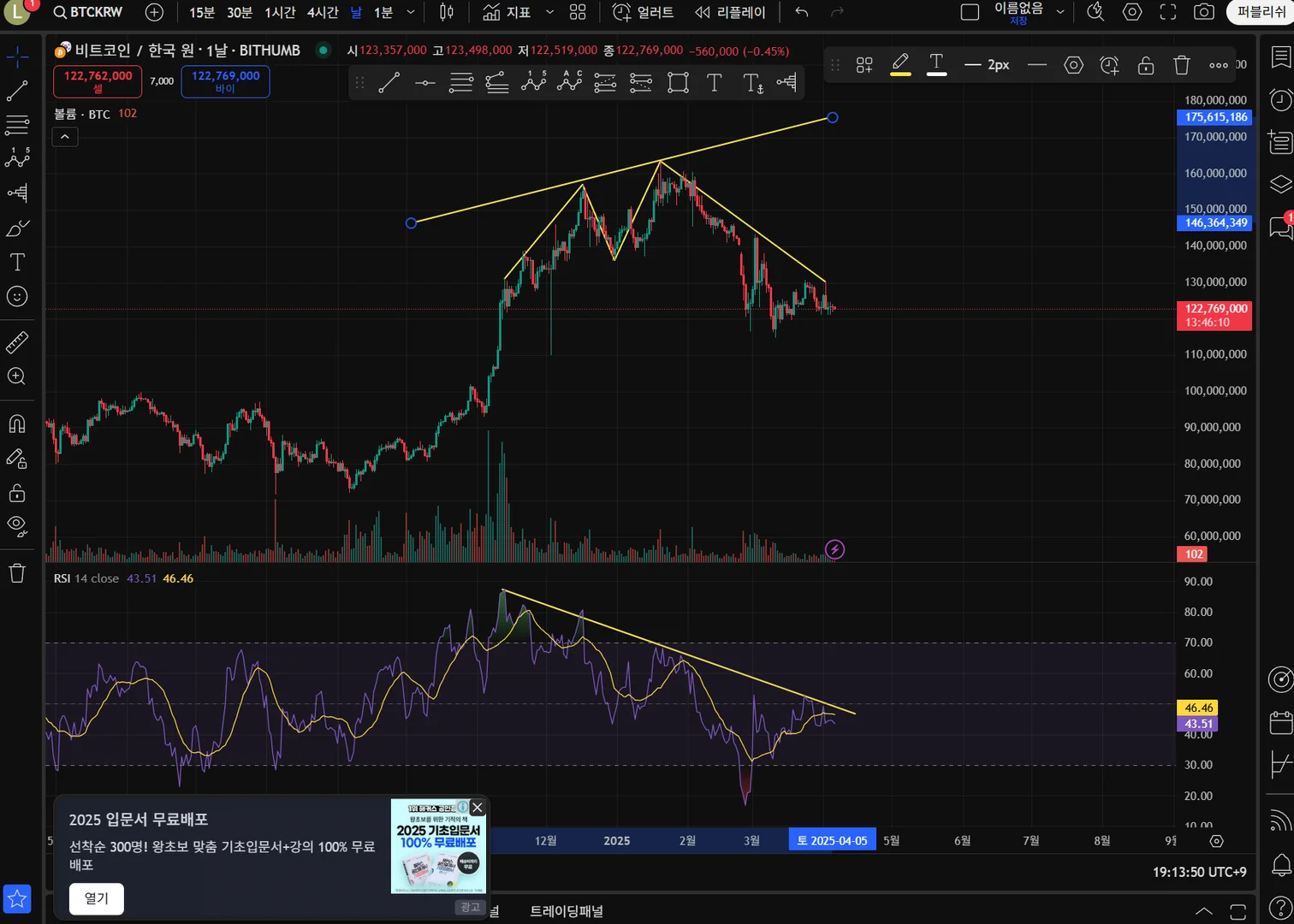Open more options in drawing toolbar
This screenshot has width=1294, height=924.
1219,65
